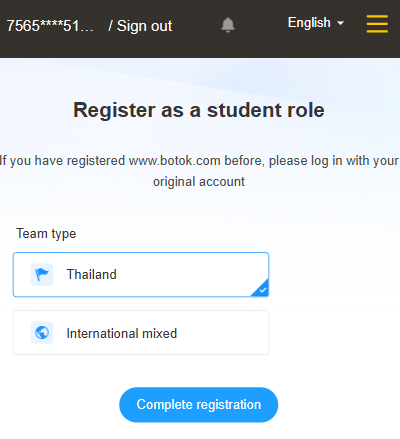Open the yellow hamburger menu
Viewport: 400px width, 439px height.
(377, 24)
